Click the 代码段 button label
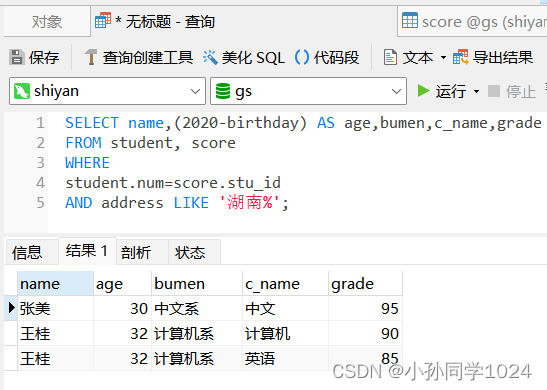Screen dimensions: 547x390 (x=336, y=57)
